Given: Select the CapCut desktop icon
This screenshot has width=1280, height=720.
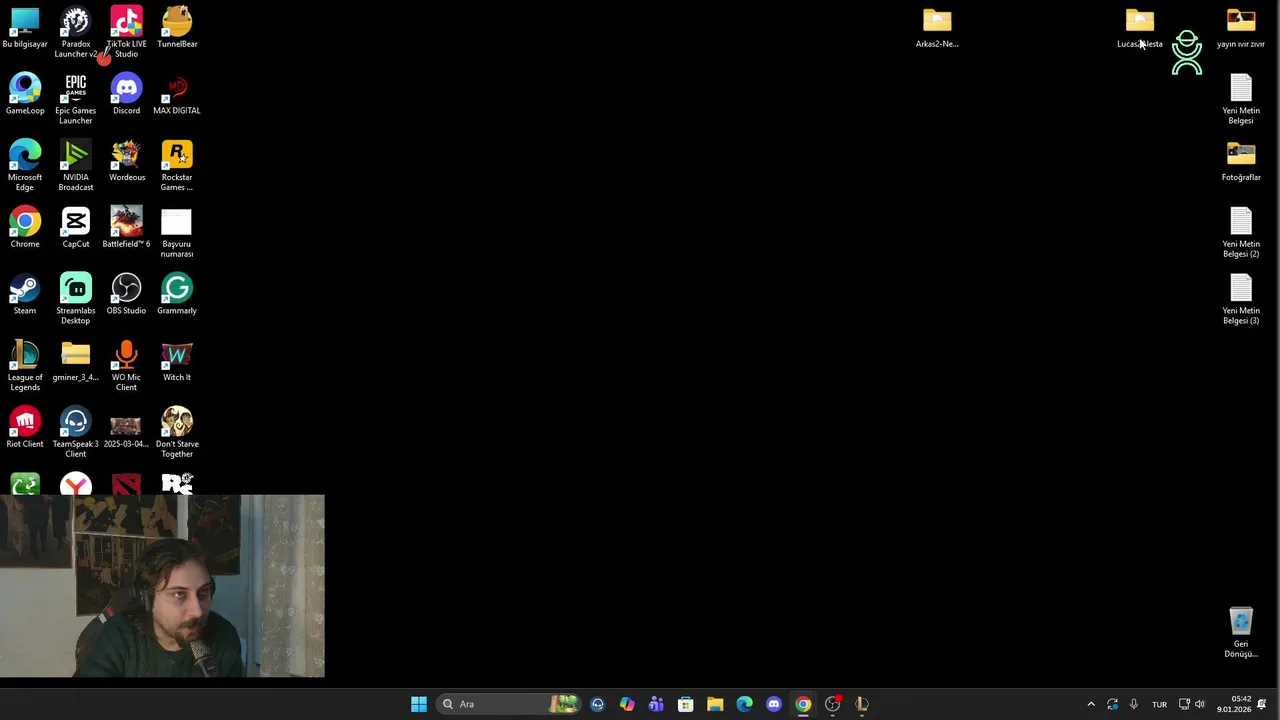Looking at the screenshot, I should click(76, 227).
